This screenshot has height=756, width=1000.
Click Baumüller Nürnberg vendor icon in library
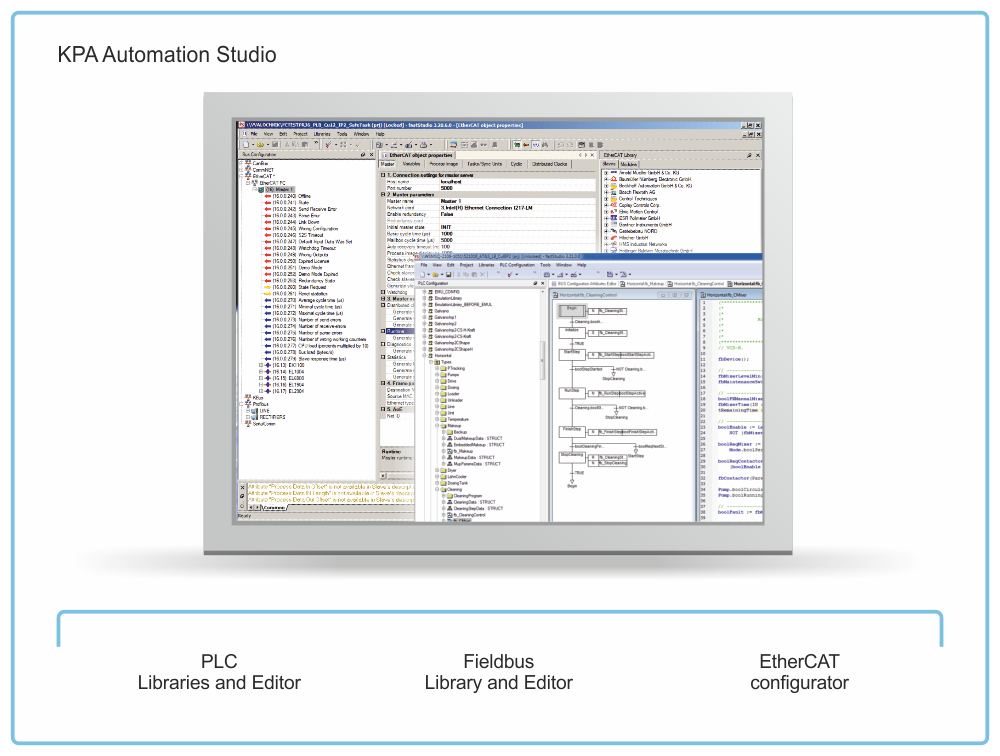coord(614,179)
